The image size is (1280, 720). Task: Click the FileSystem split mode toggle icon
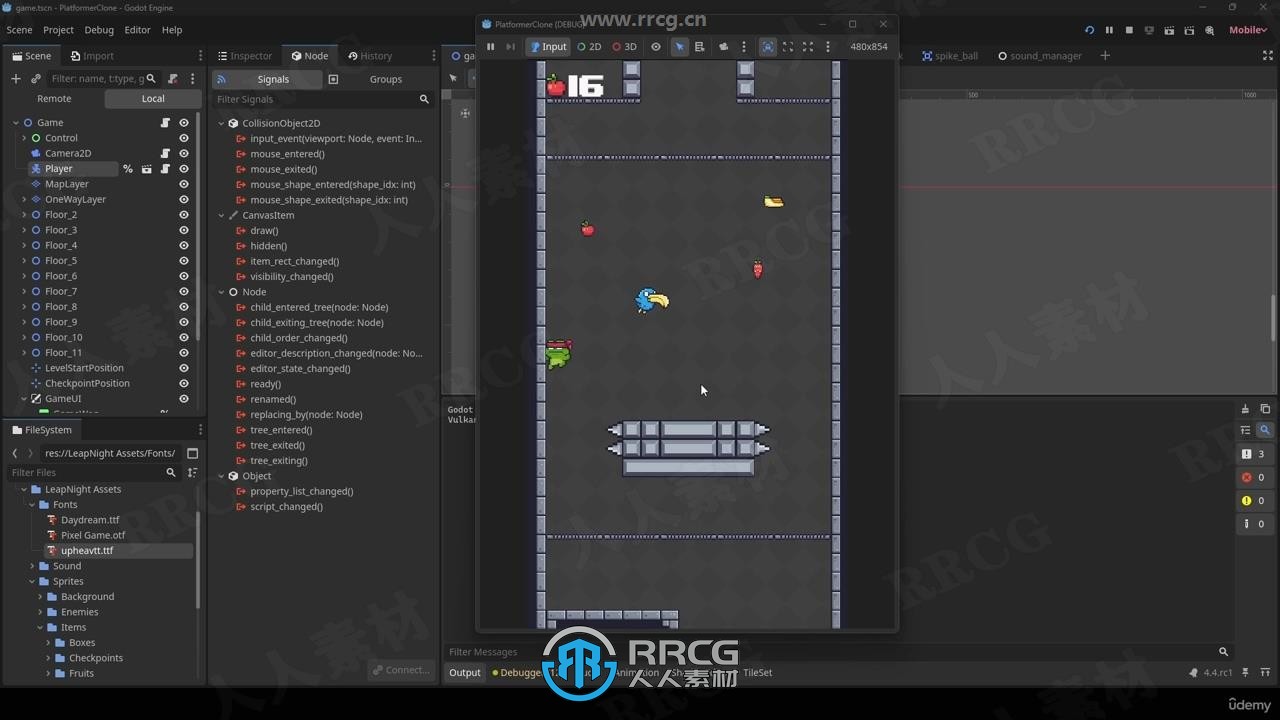(x=193, y=453)
